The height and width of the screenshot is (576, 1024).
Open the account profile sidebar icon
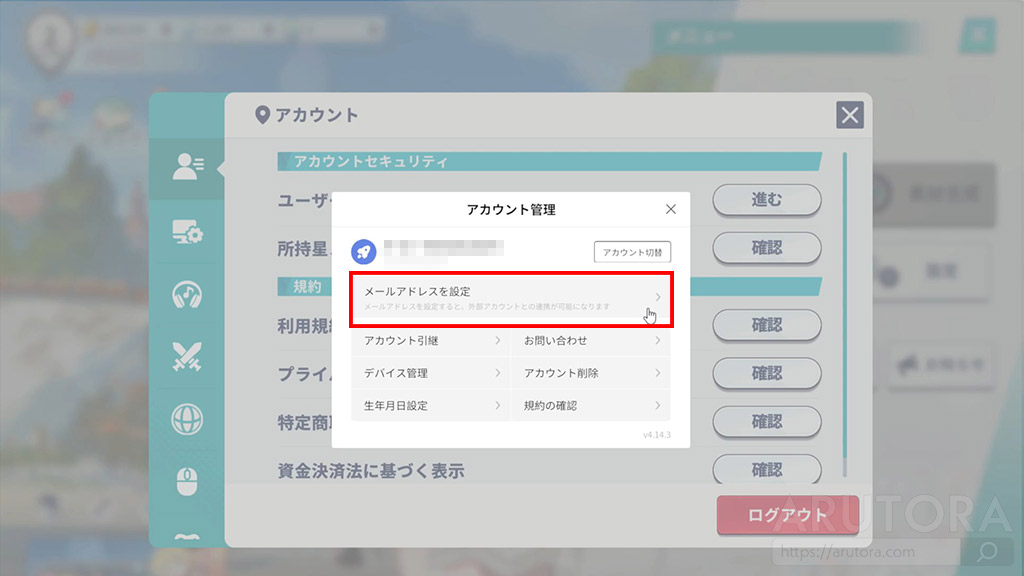[187, 167]
